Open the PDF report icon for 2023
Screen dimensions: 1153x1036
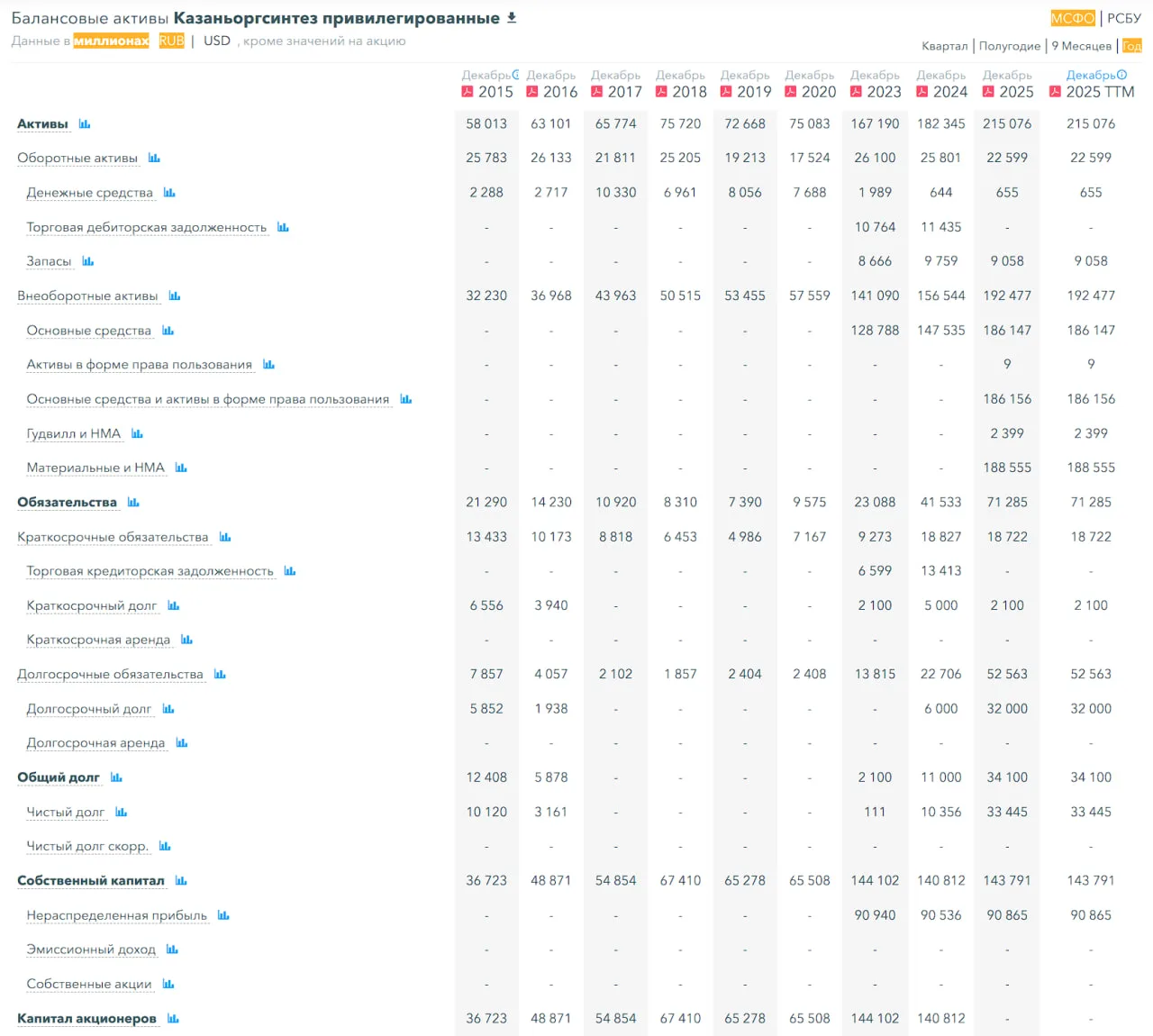click(856, 92)
